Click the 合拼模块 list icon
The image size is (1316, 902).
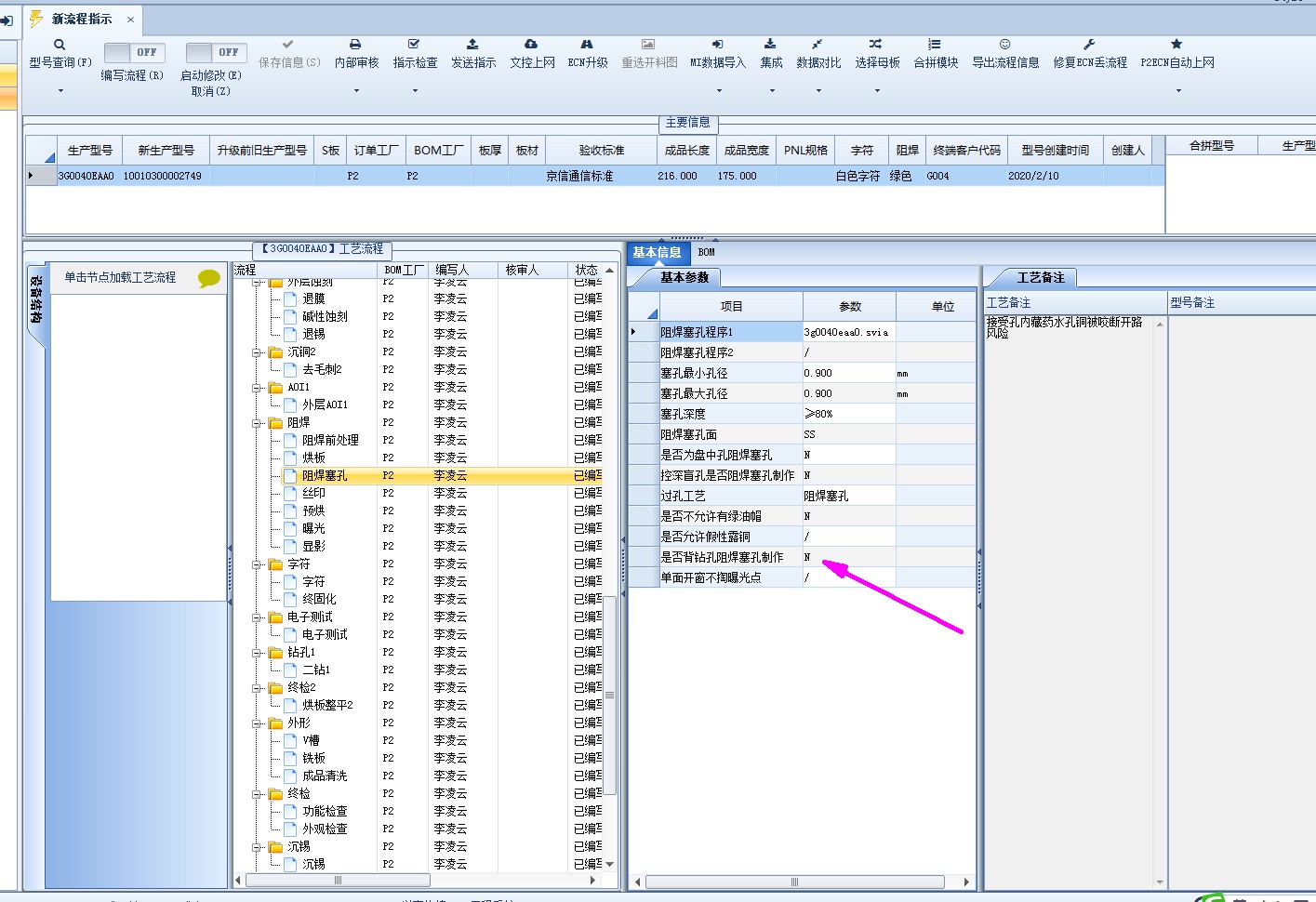(x=935, y=44)
